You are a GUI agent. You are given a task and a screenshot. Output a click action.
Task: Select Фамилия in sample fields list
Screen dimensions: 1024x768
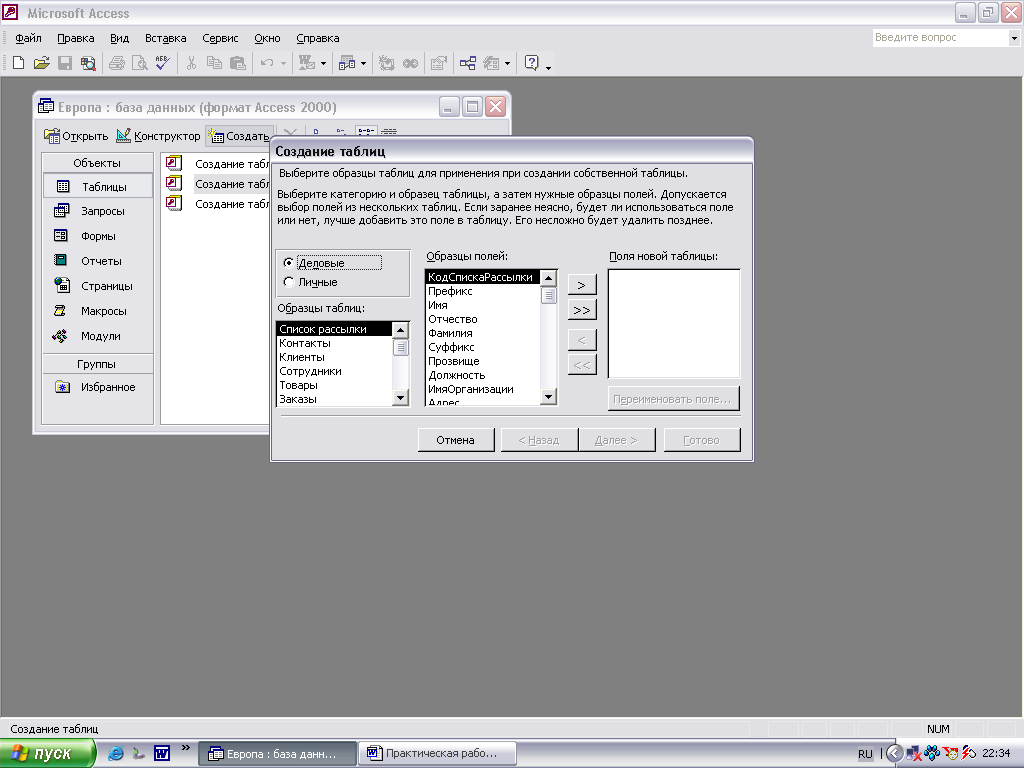[x=483, y=333]
